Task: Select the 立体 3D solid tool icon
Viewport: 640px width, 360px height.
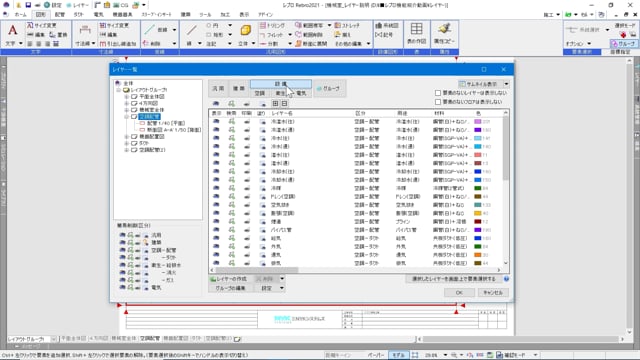Action: [x=245, y=30]
